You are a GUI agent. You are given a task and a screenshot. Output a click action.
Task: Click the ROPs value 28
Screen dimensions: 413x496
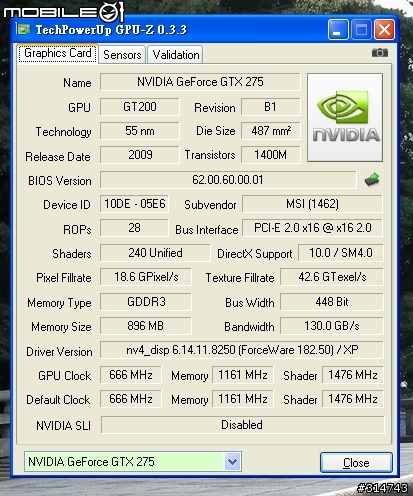(134, 228)
